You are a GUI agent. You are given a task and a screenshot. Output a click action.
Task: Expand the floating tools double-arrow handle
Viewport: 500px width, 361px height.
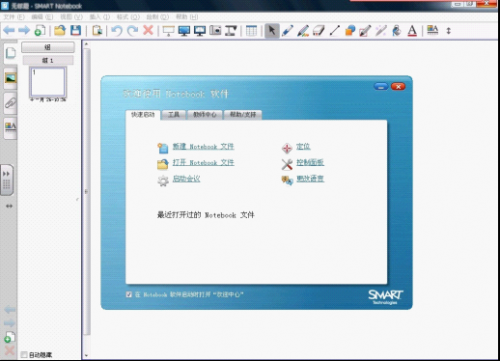(x=6, y=180)
